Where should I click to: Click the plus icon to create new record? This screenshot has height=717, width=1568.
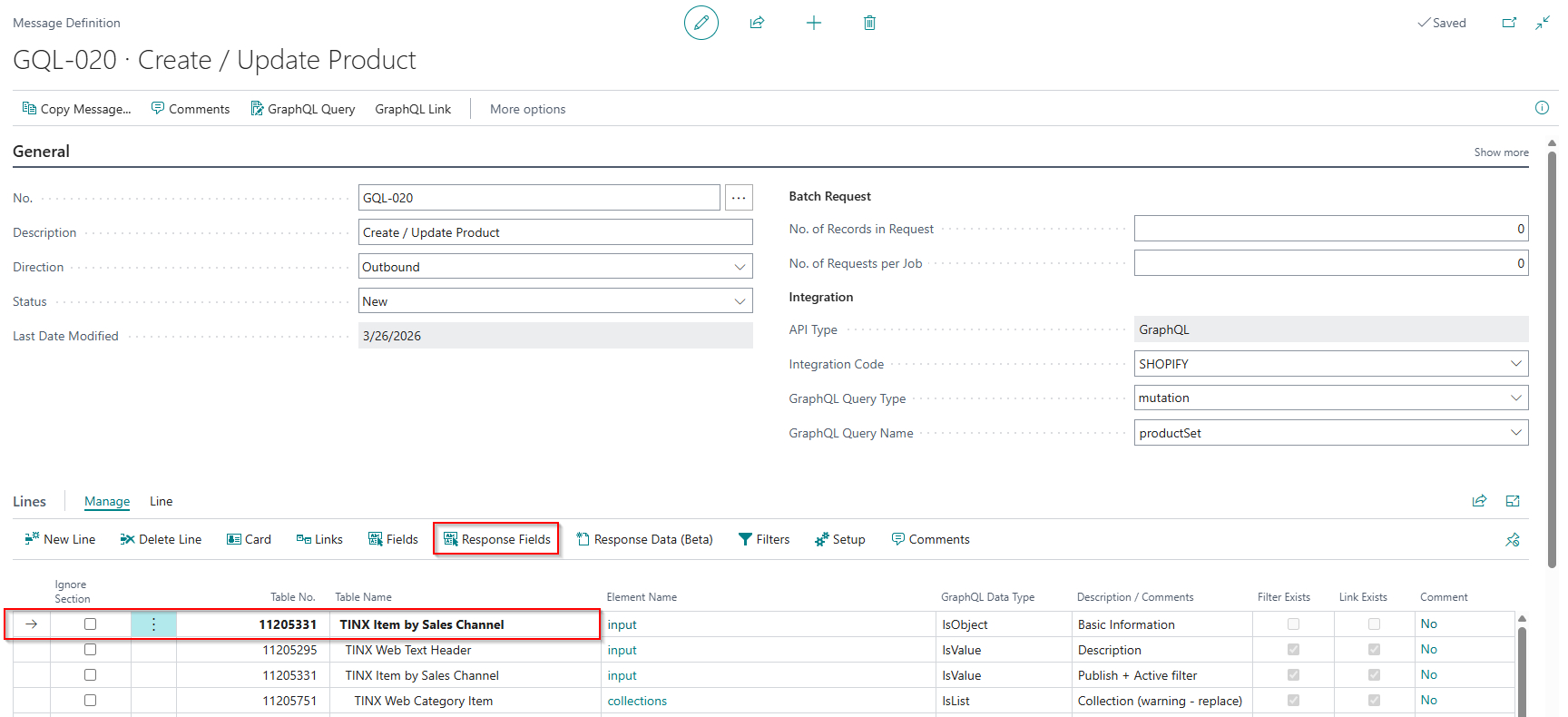click(813, 23)
